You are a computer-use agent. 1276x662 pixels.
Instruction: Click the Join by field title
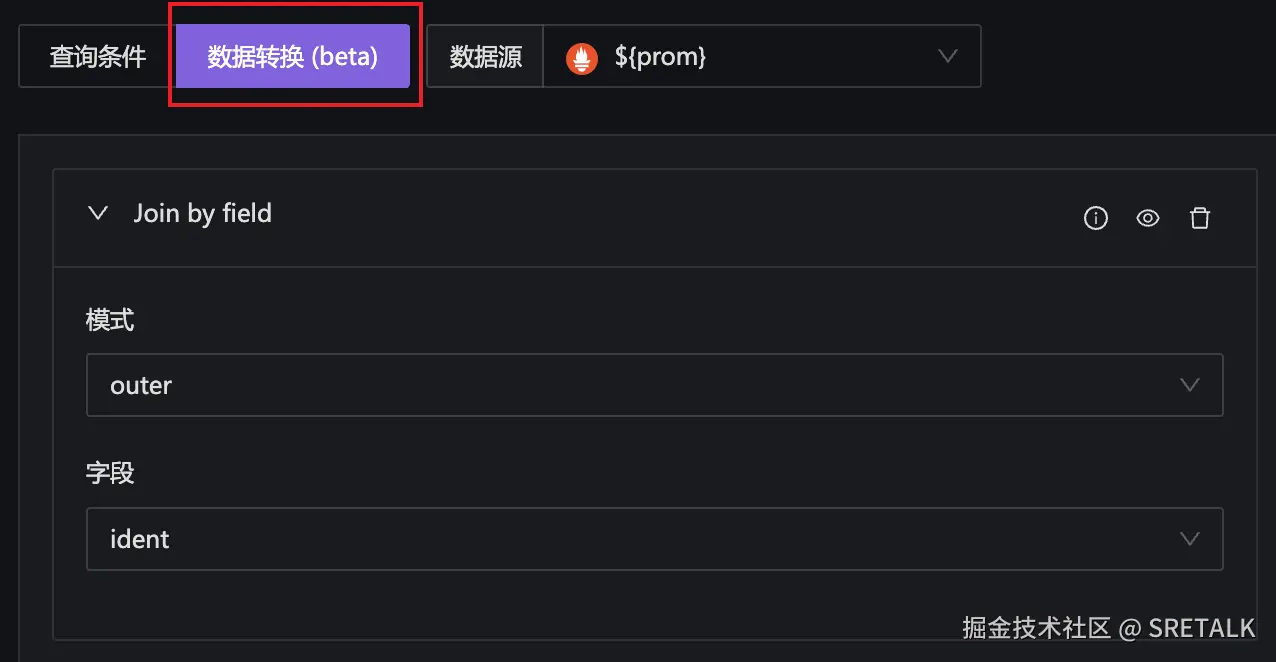(203, 213)
